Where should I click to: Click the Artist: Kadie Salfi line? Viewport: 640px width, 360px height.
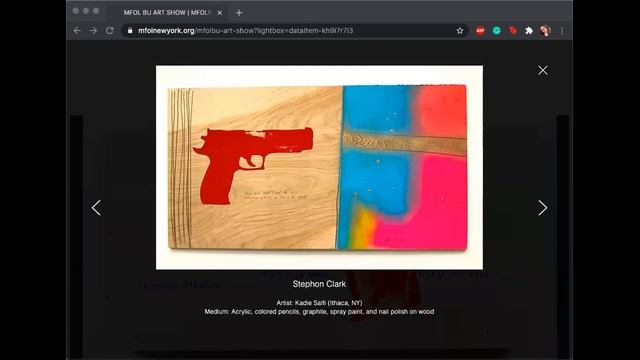(319, 303)
